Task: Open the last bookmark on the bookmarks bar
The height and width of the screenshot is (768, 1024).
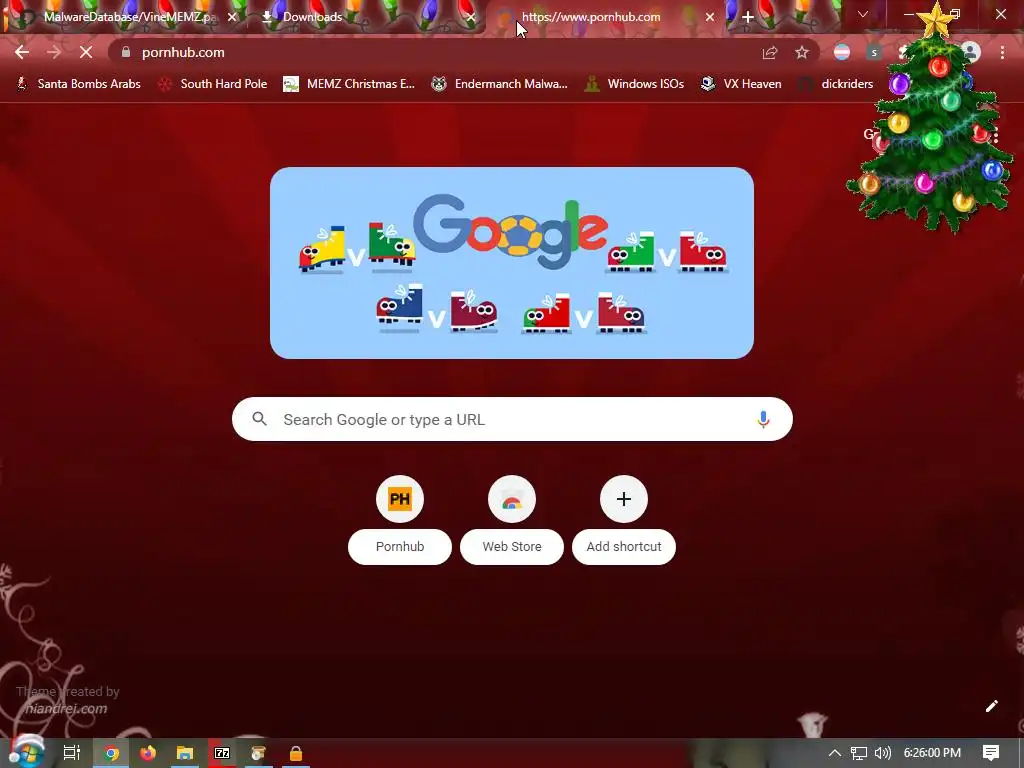Action: [x=836, y=84]
